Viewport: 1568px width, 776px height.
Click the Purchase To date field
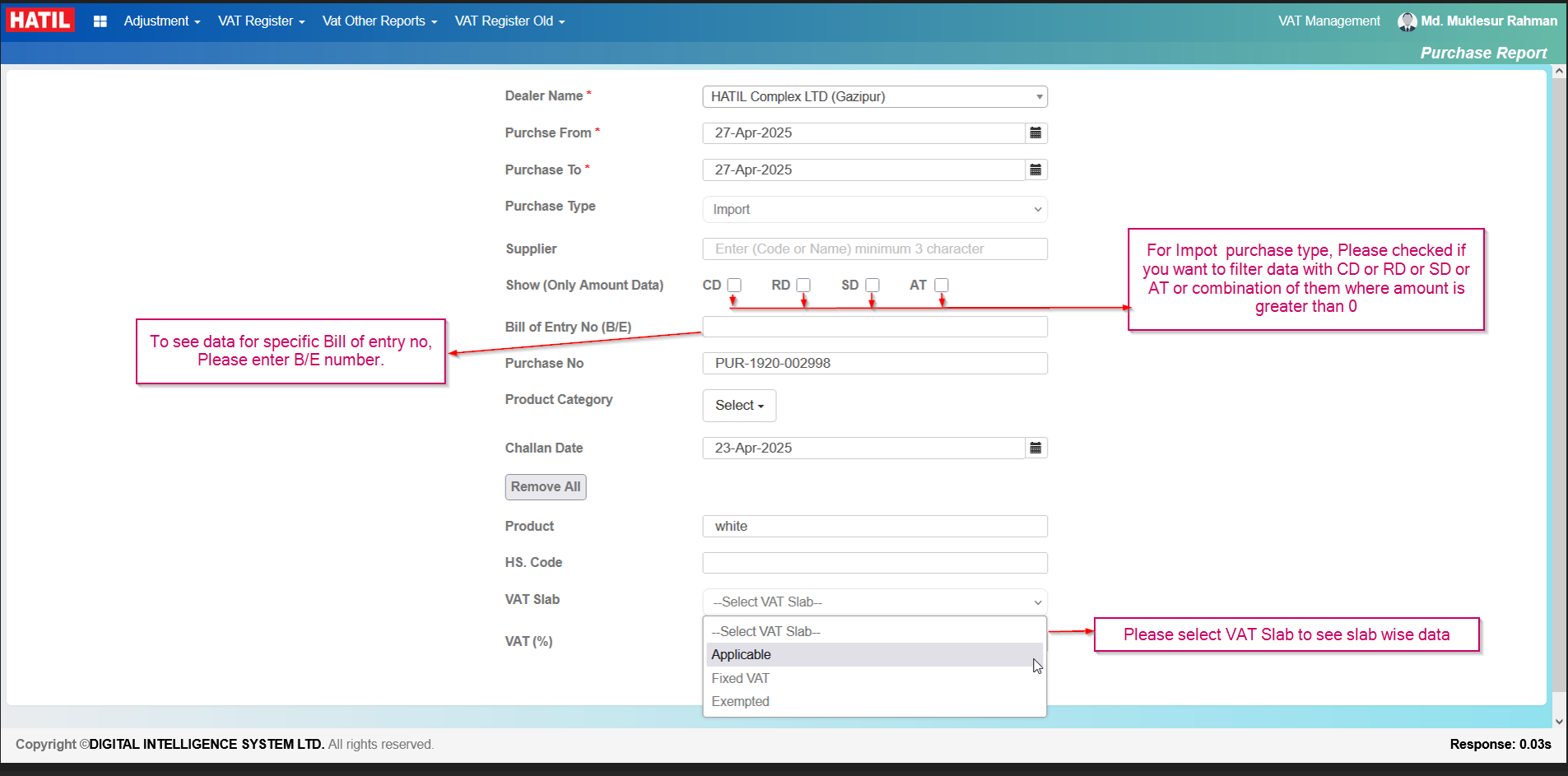[x=864, y=170]
